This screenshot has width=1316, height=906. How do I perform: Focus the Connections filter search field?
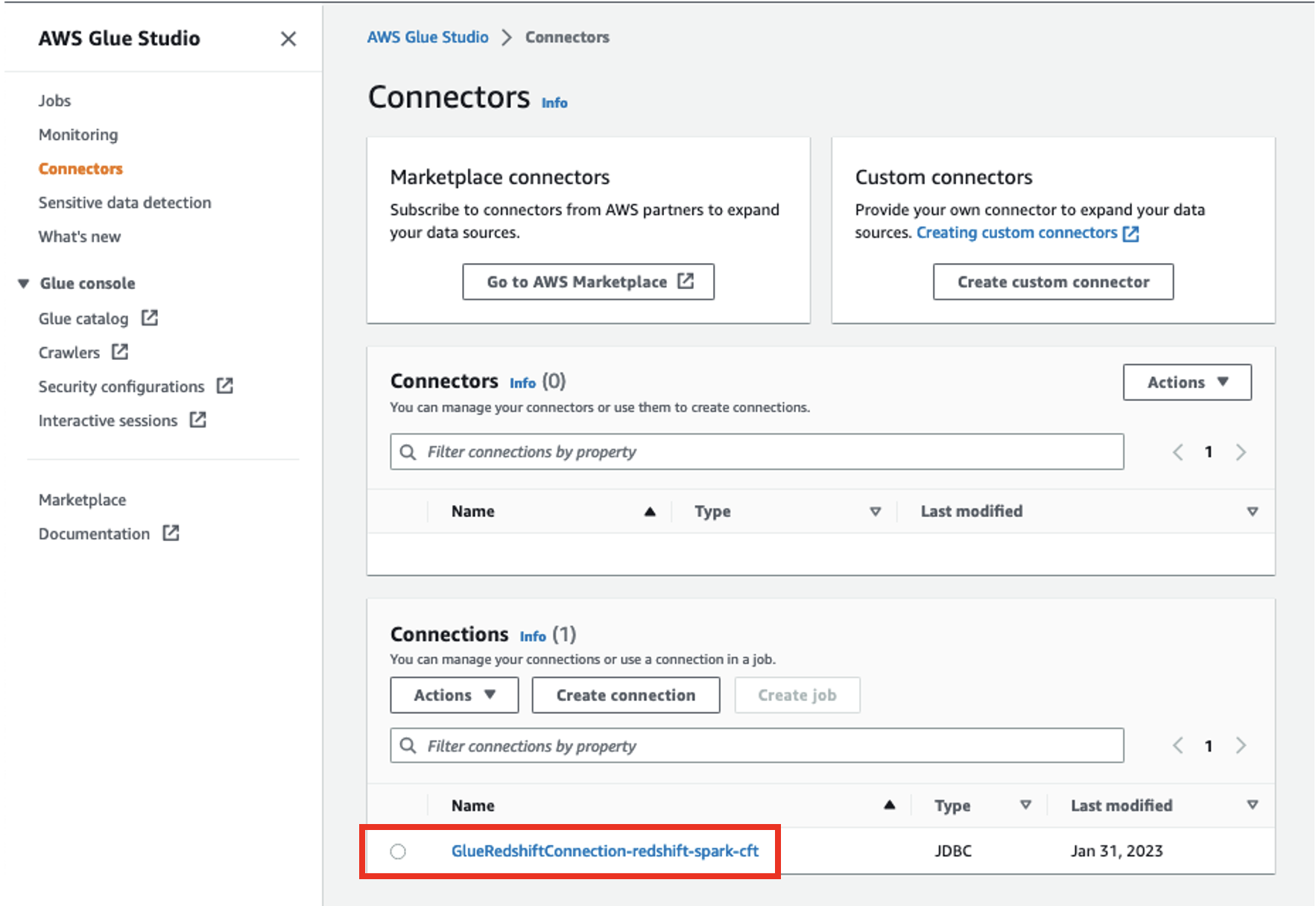tap(756, 745)
